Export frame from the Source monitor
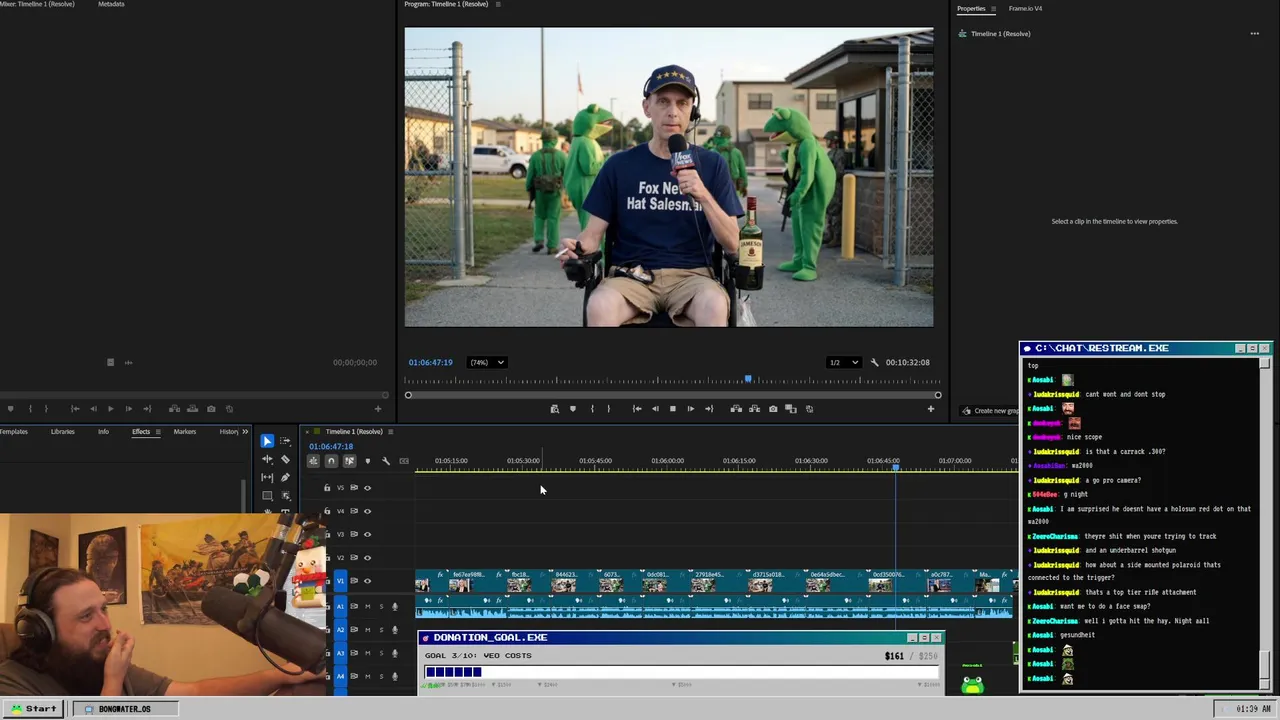 pos(211,408)
